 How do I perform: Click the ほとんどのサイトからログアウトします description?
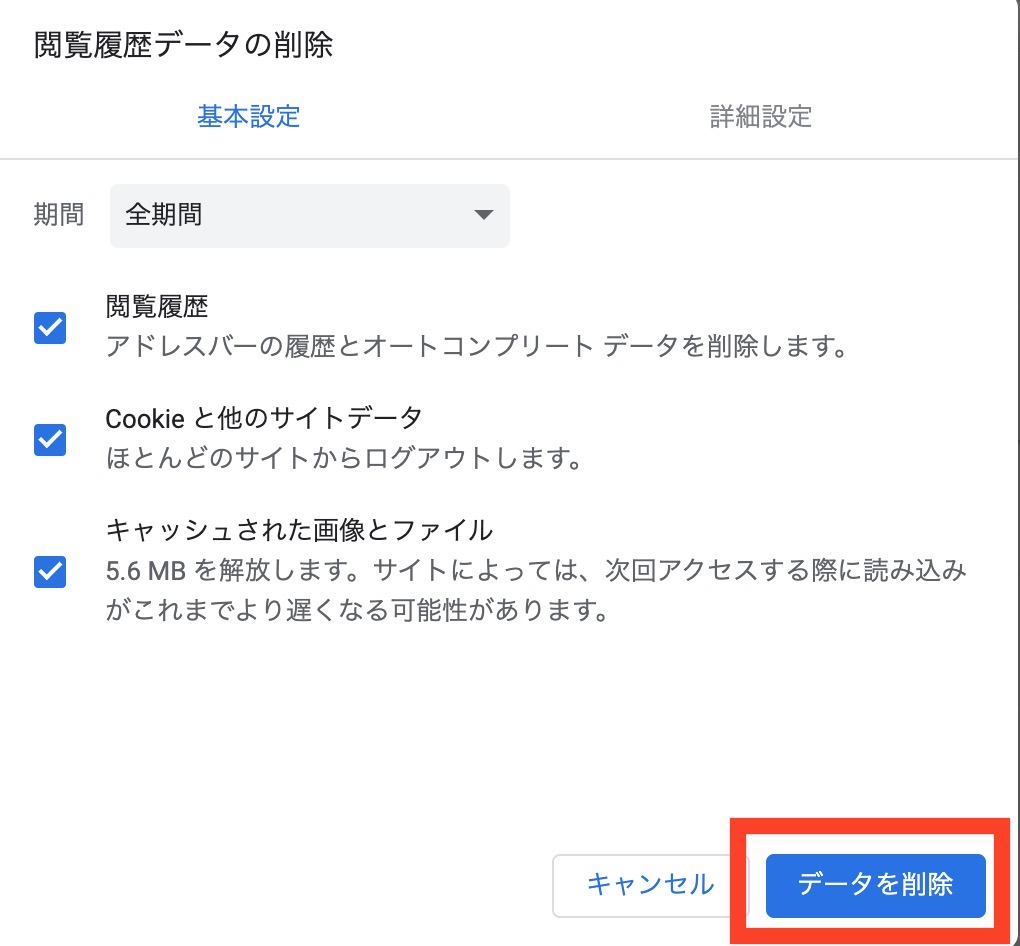344,459
